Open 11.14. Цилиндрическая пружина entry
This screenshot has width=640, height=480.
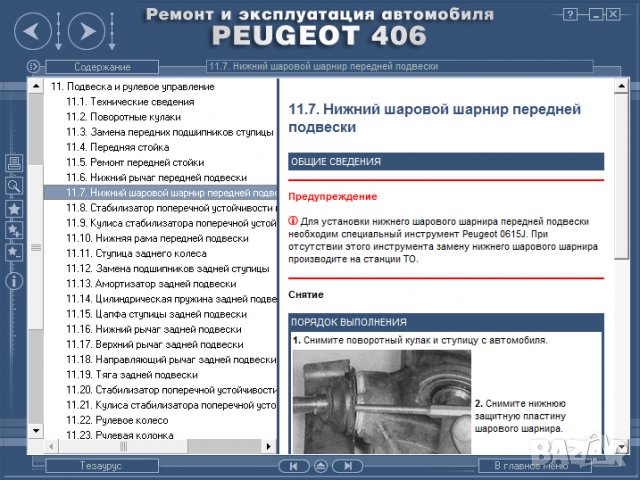click(x=171, y=299)
